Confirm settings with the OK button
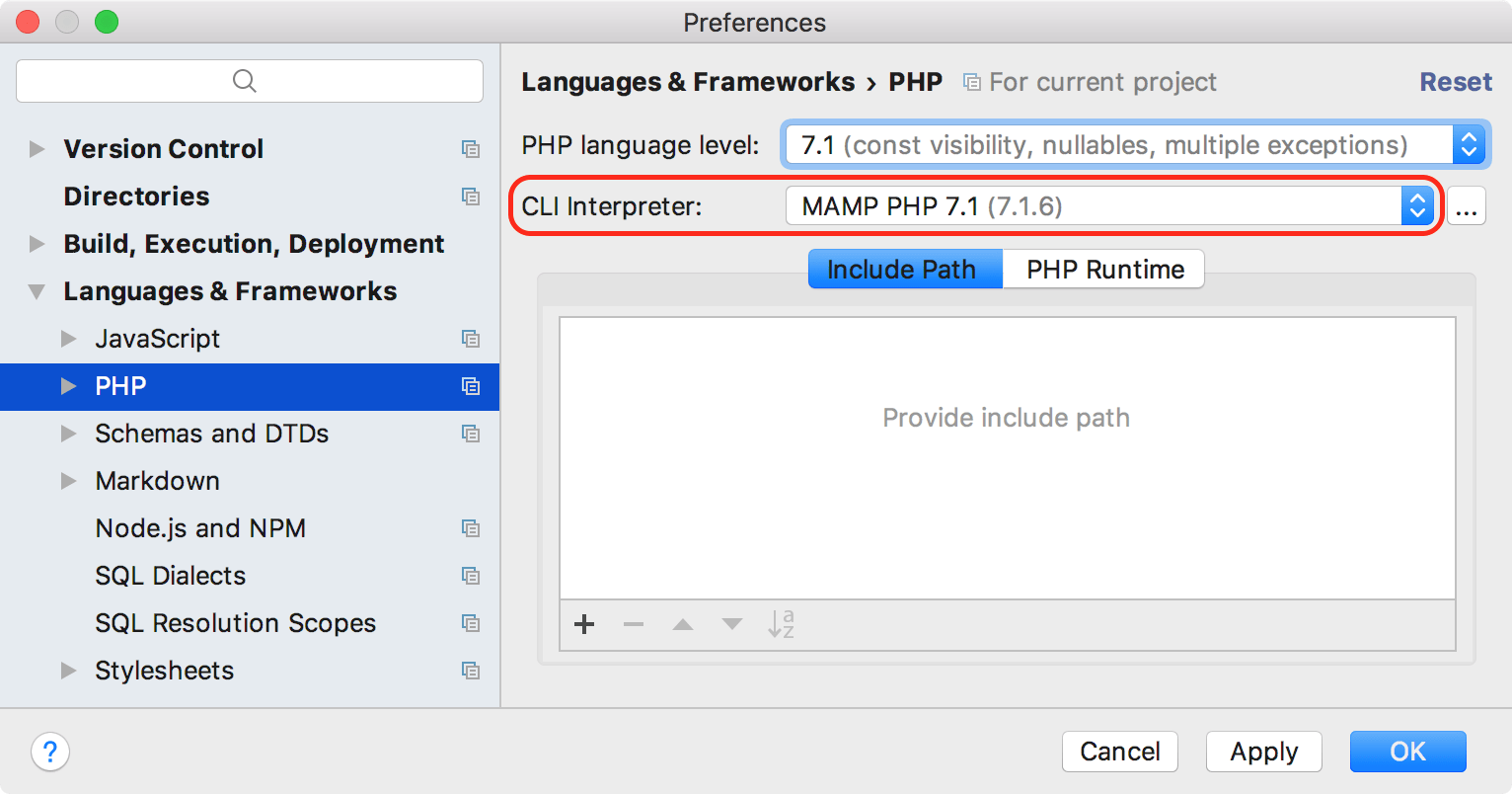The image size is (1512, 794). click(x=1408, y=752)
